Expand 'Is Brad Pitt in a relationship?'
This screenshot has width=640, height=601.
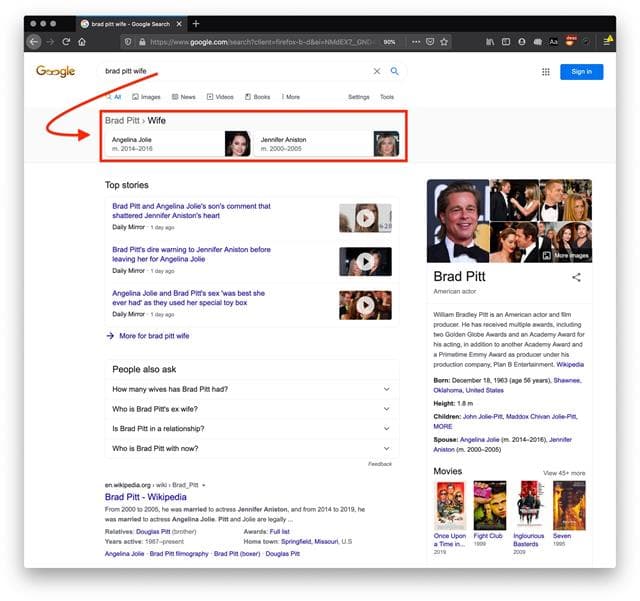click(x=251, y=428)
